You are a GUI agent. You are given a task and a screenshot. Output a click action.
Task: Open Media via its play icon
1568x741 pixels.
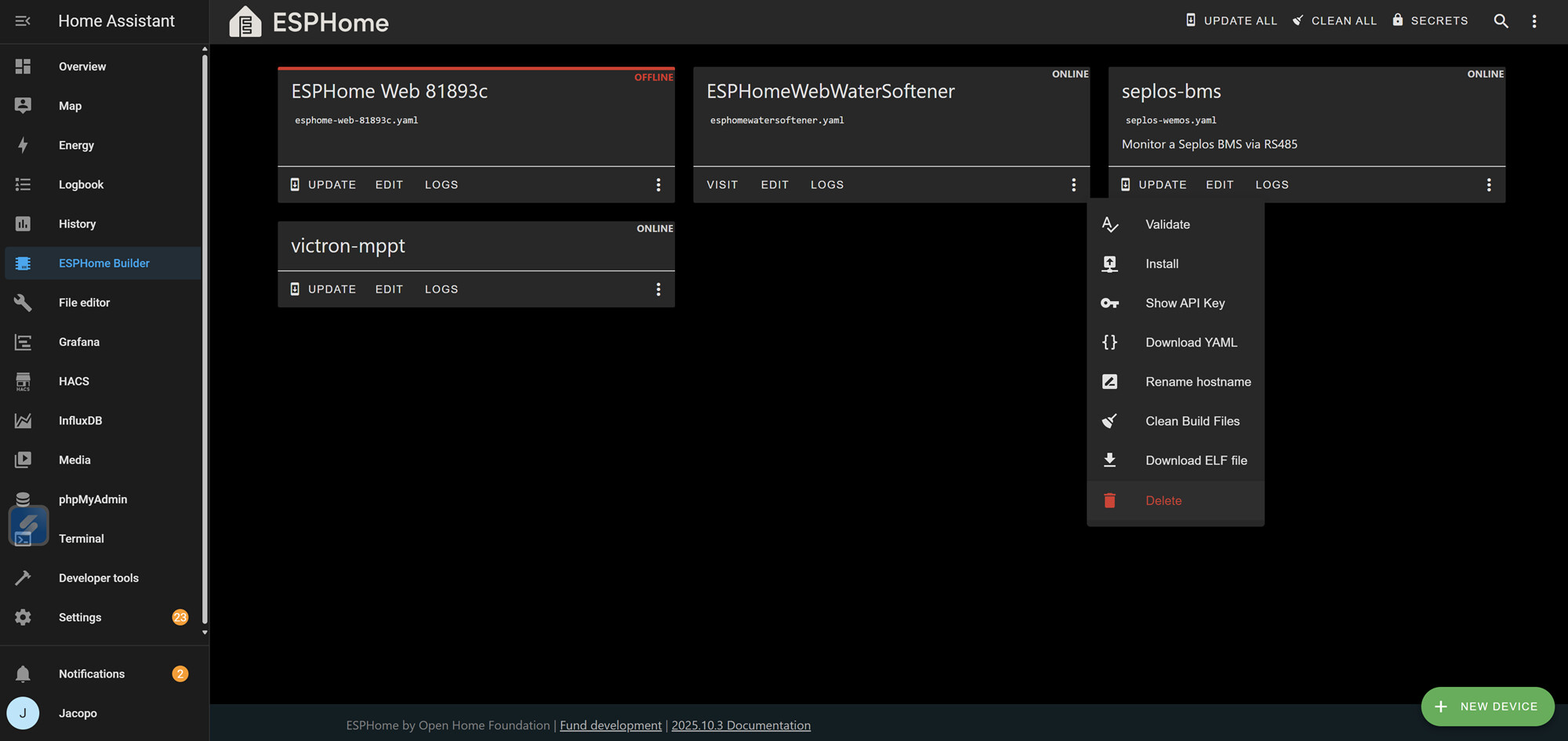pos(23,459)
